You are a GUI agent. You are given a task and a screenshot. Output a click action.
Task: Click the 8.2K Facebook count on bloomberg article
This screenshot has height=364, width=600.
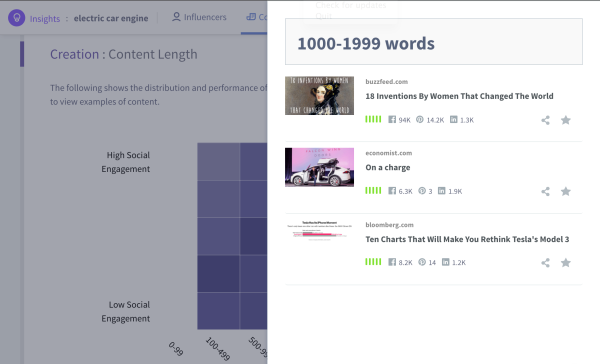pos(405,263)
